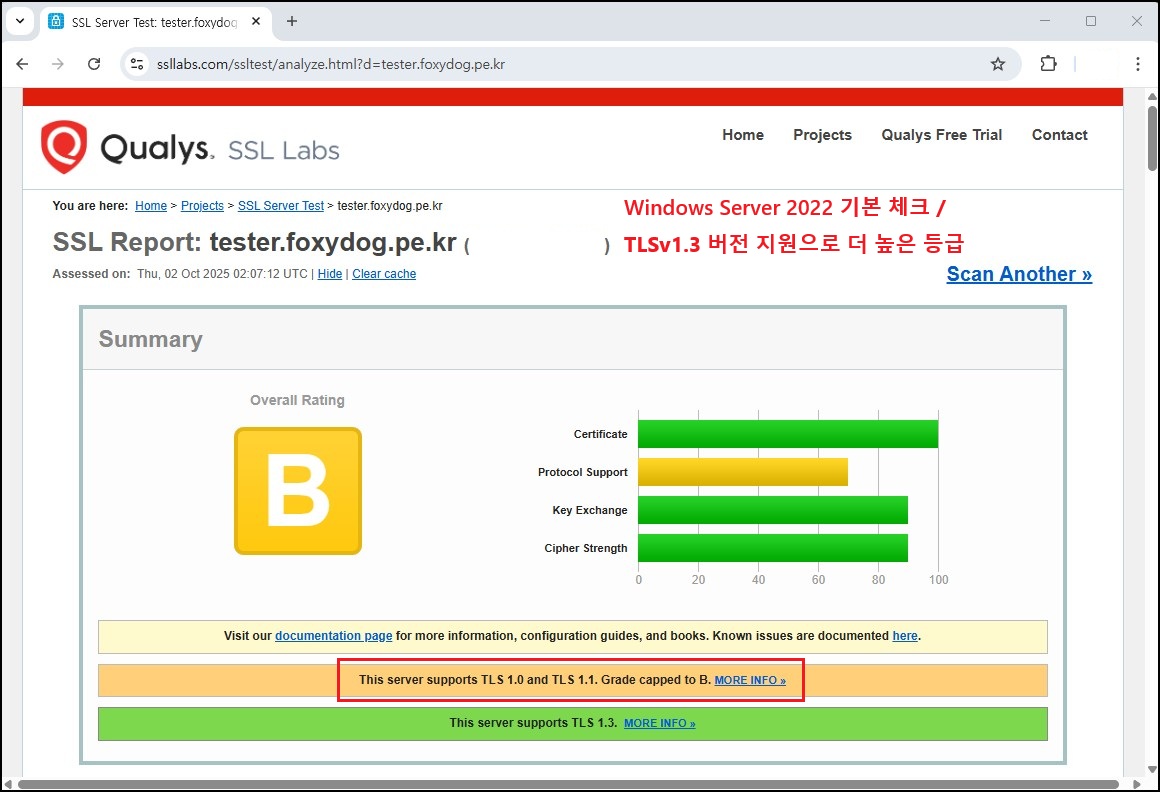Open MORE INFO for TLS 1.3 notice
The height and width of the screenshot is (792, 1160).
659,723
